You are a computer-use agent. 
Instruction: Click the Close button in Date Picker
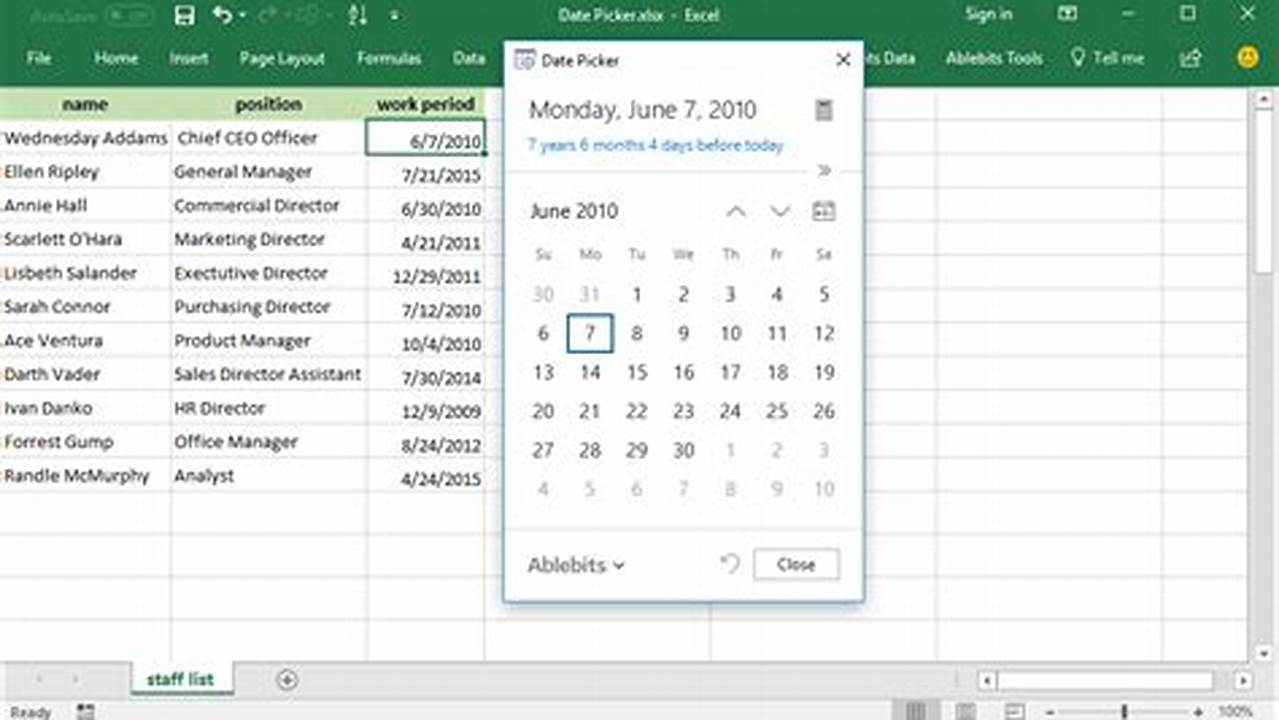pos(795,564)
